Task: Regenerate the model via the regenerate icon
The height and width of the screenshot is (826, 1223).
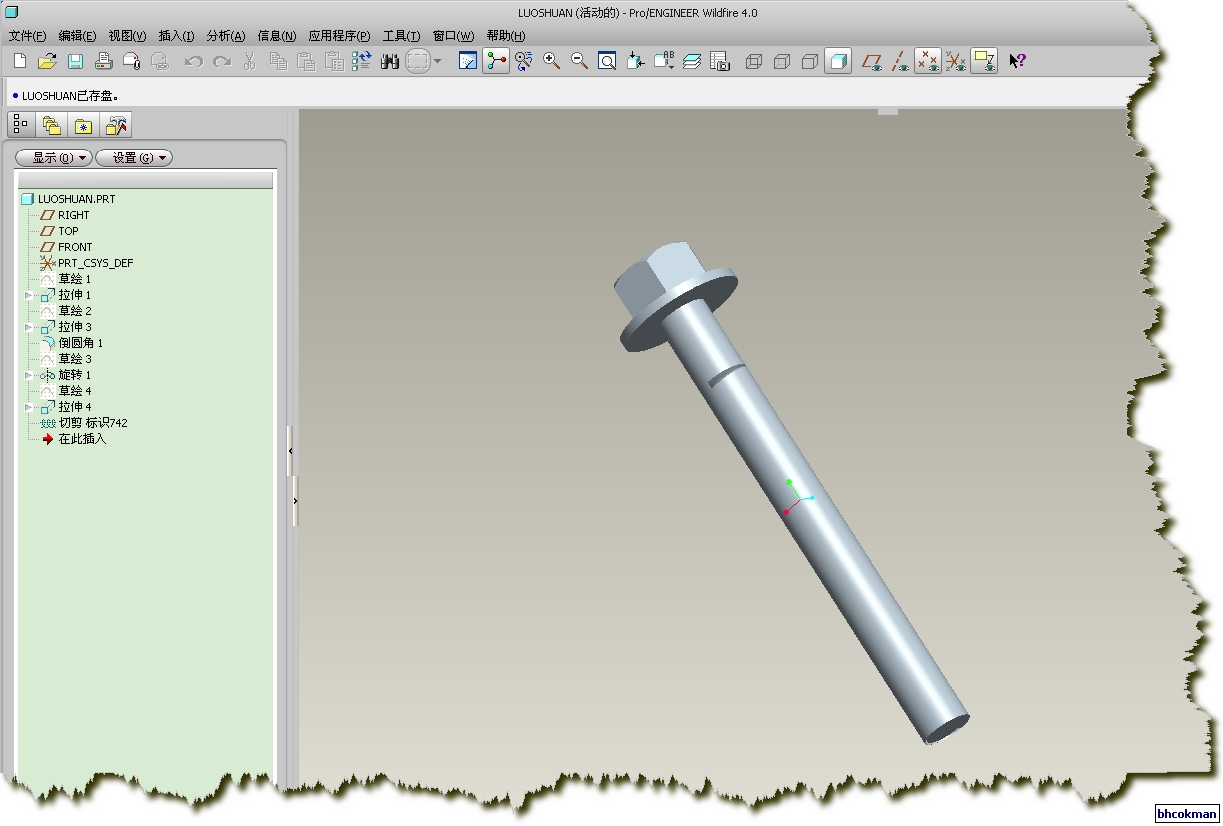Action: tap(362, 61)
